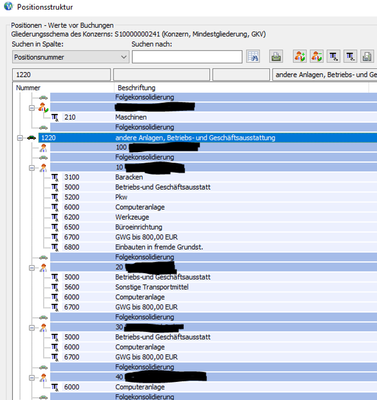Collapse the 1220 position tree node
This screenshot has width=377, height=400.
point(20,138)
